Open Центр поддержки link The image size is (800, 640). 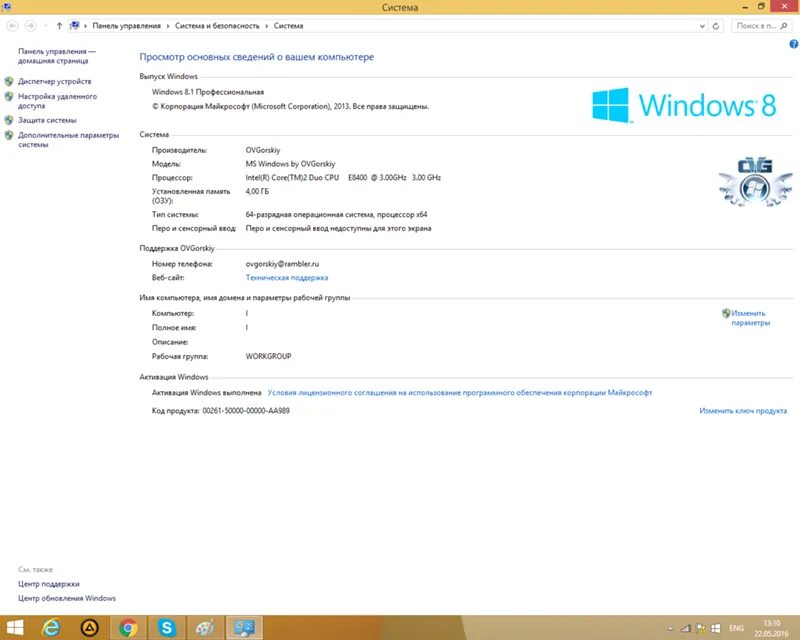point(48,583)
